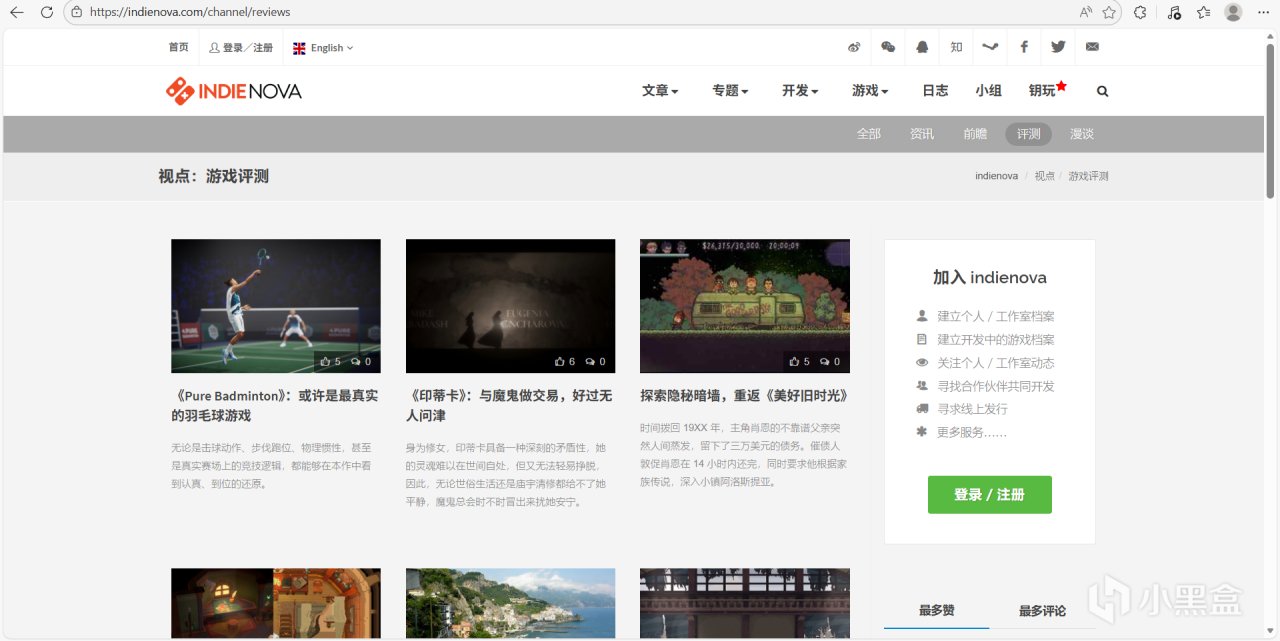Open Favorites list icon in toolbar

pos(1203,12)
